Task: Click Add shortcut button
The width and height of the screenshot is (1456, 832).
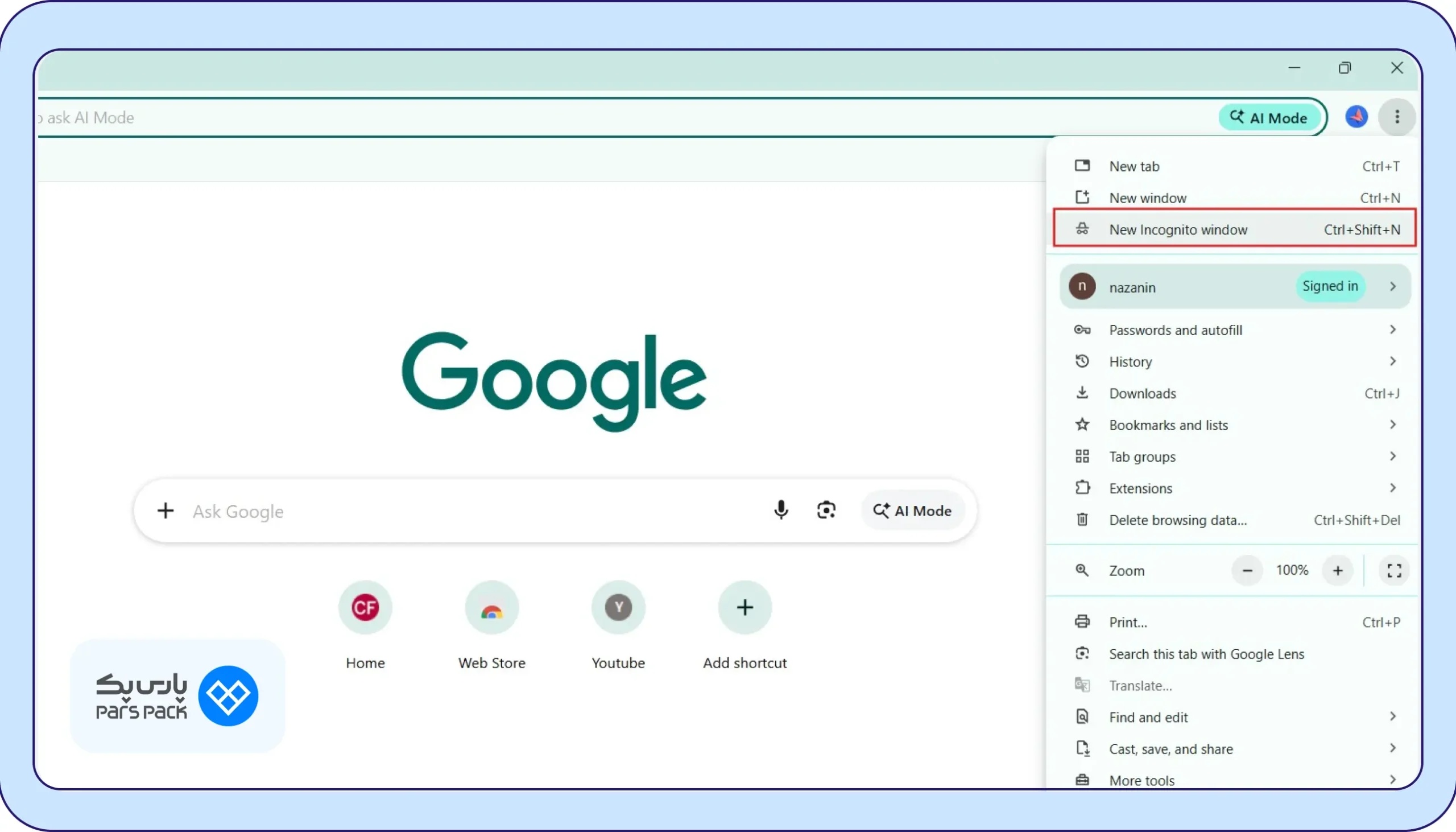Action: [744, 626]
